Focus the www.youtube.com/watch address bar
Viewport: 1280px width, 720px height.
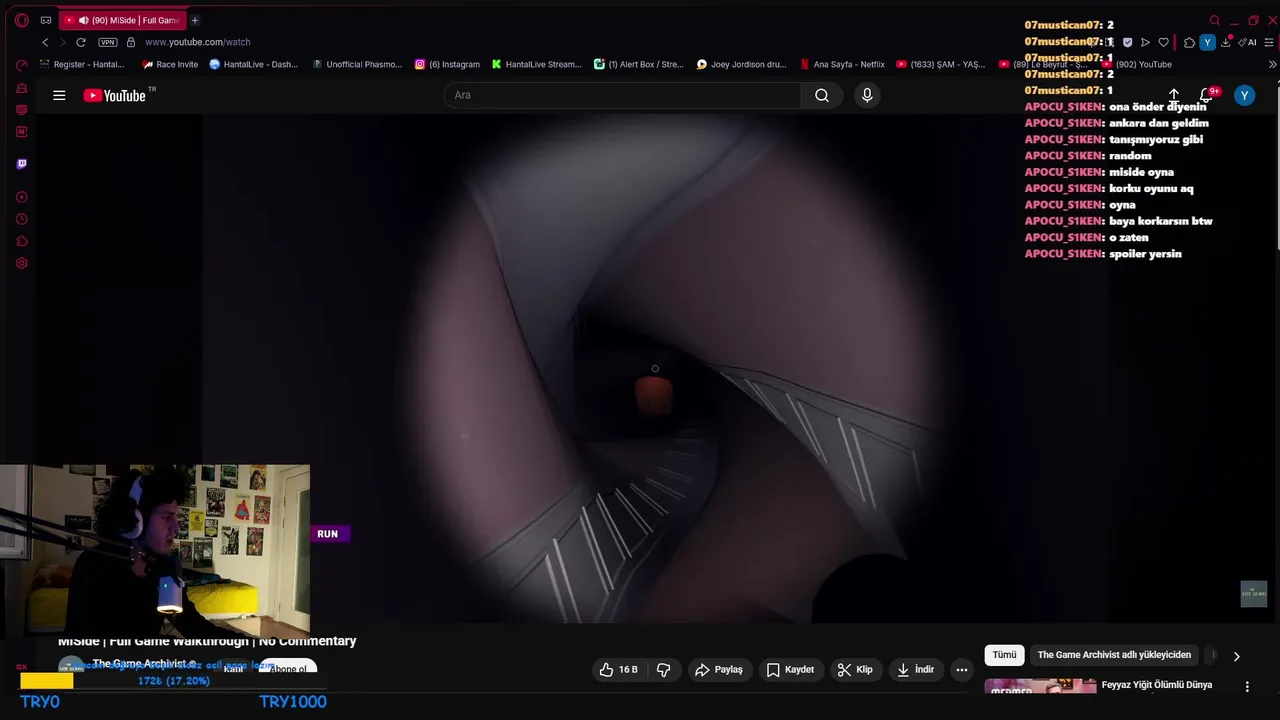(198, 42)
